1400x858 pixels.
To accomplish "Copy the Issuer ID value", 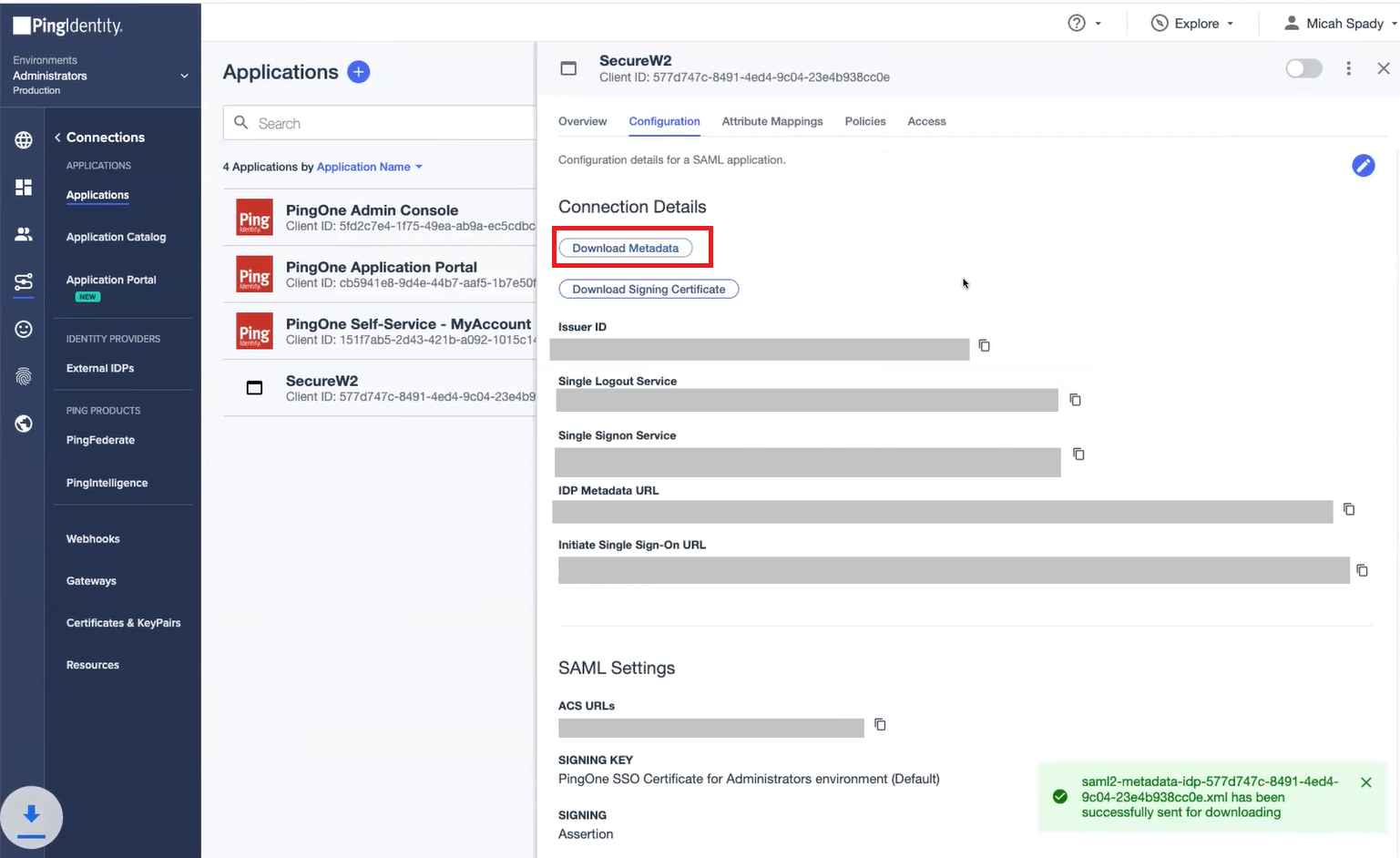I will (x=984, y=345).
